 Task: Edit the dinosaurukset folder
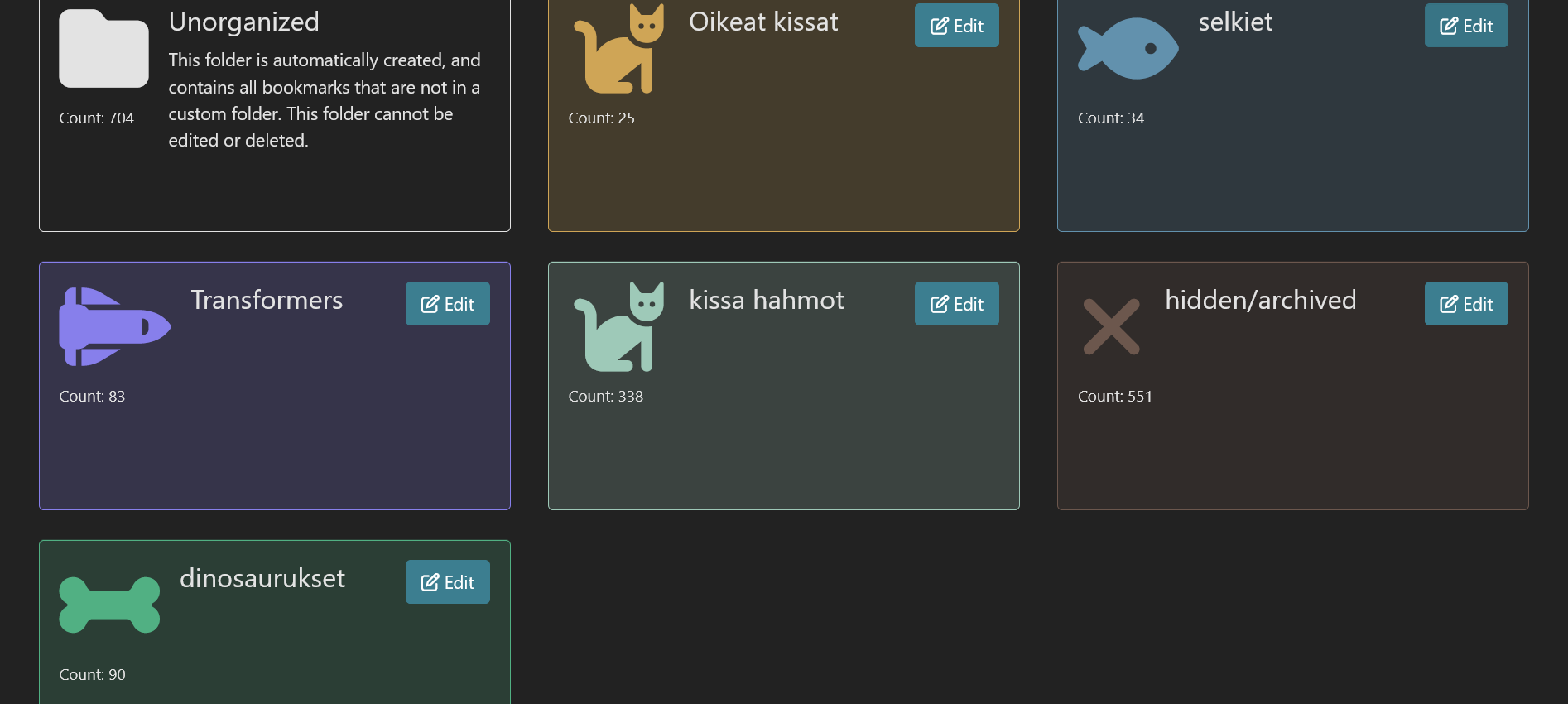click(x=447, y=582)
